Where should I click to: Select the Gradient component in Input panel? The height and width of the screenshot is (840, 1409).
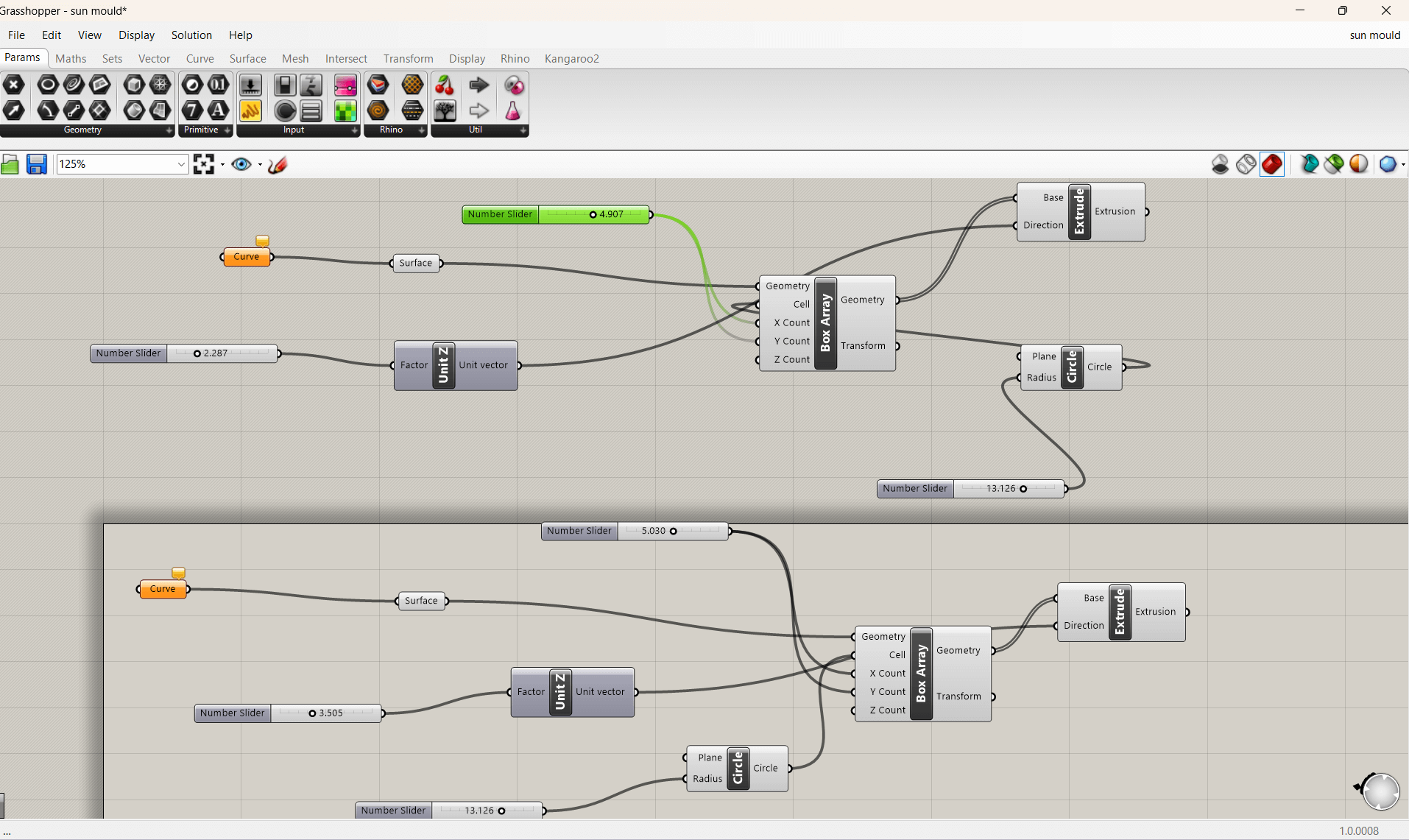pos(345,85)
